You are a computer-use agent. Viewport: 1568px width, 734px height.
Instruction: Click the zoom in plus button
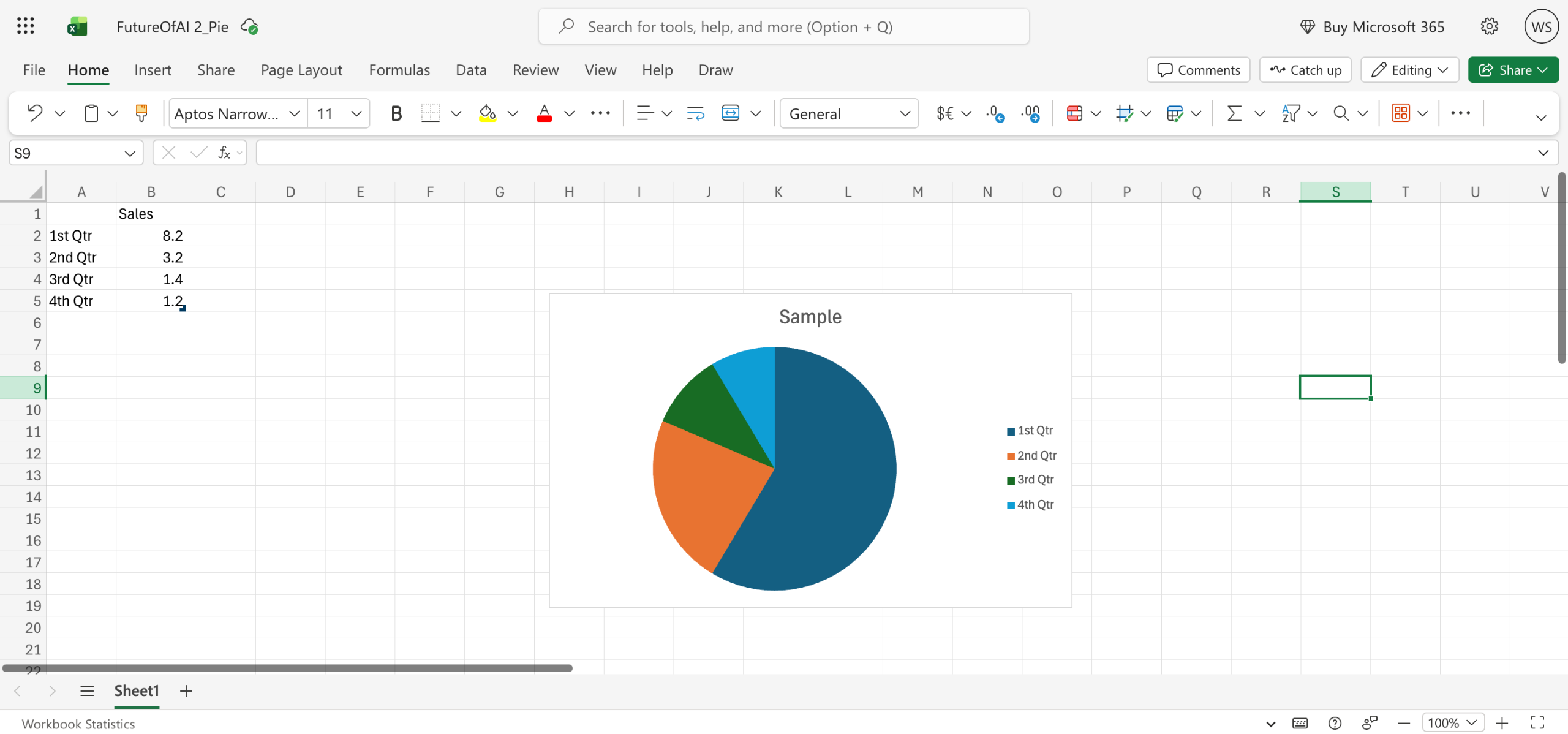point(1502,723)
